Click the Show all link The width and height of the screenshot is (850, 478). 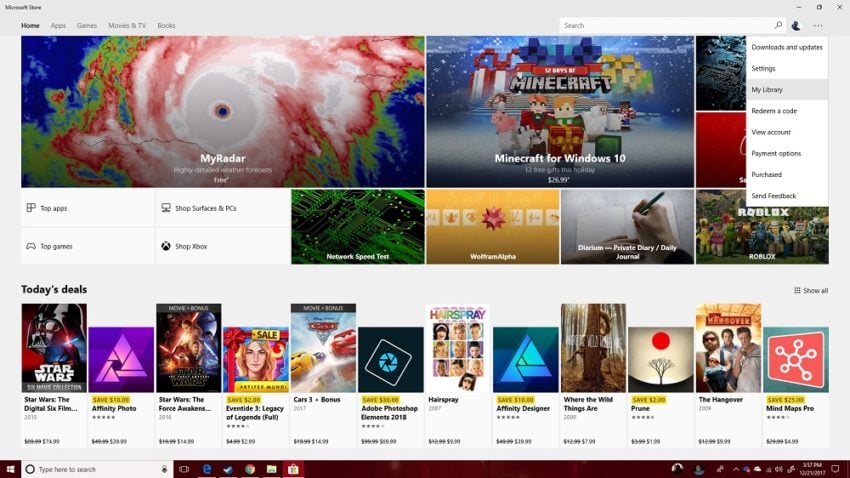pyautogui.click(x=811, y=290)
